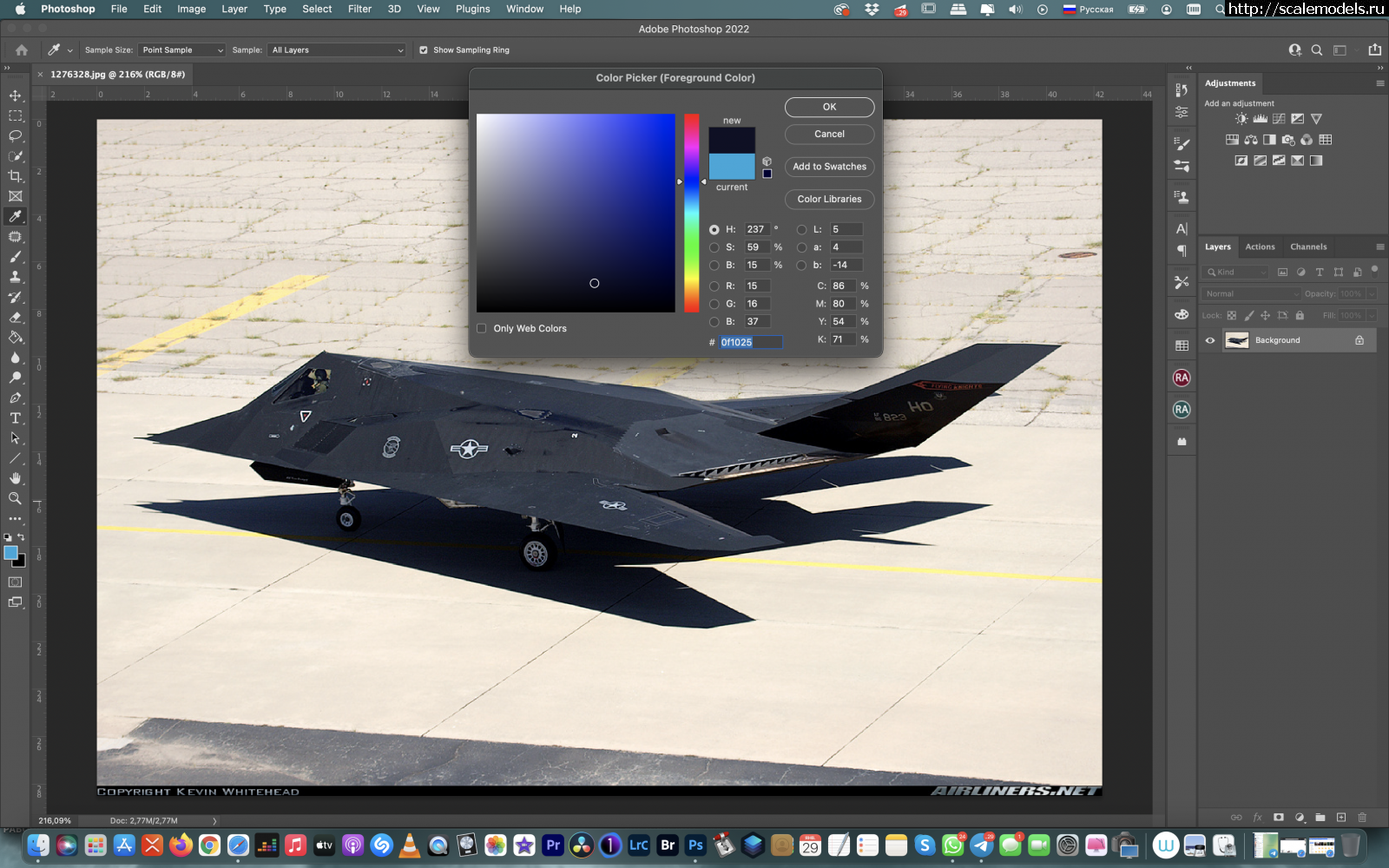Open Finder from the Dock
Image resolution: width=1389 pixels, height=868 pixels.
38,845
